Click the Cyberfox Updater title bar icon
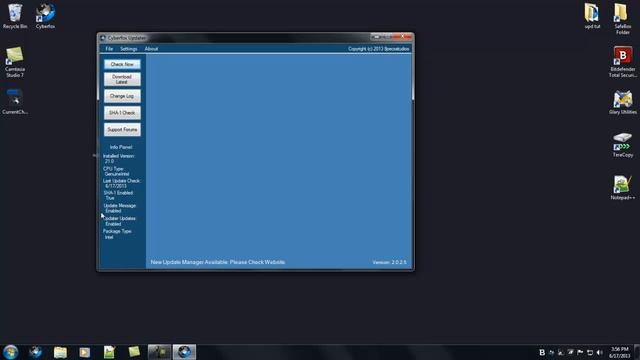Image resolution: width=640 pixels, height=360 pixels. point(103,38)
